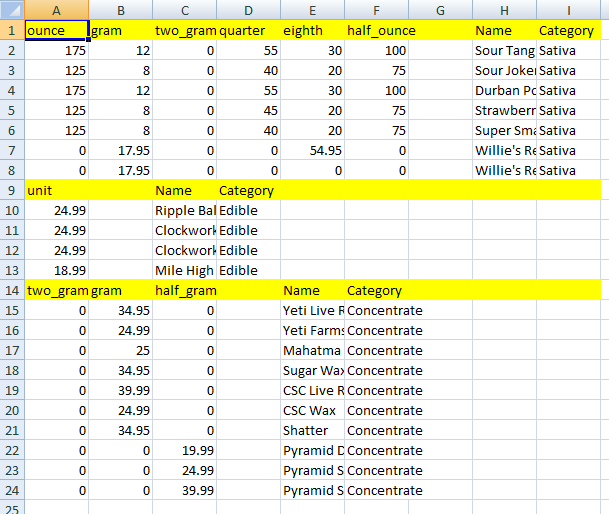Click the 'unit' header cell
The width and height of the screenshot is (609, 514).
pyautogui.click(x=57, y=190)
